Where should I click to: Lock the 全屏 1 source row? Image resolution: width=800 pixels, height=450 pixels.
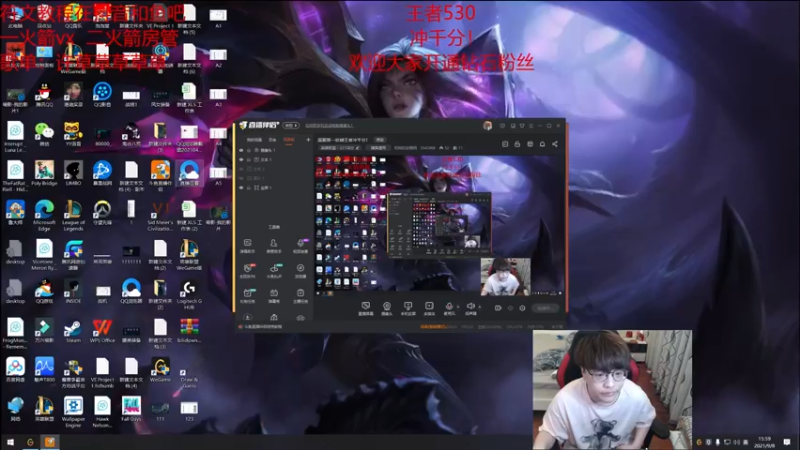[x=249, y=188]
